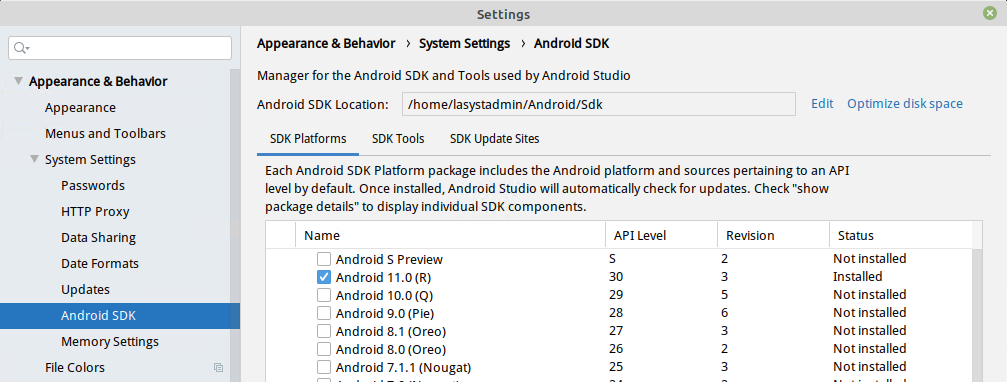Open the Memory Settings page
Viewport: 1007px width, 382px height.
110,342
